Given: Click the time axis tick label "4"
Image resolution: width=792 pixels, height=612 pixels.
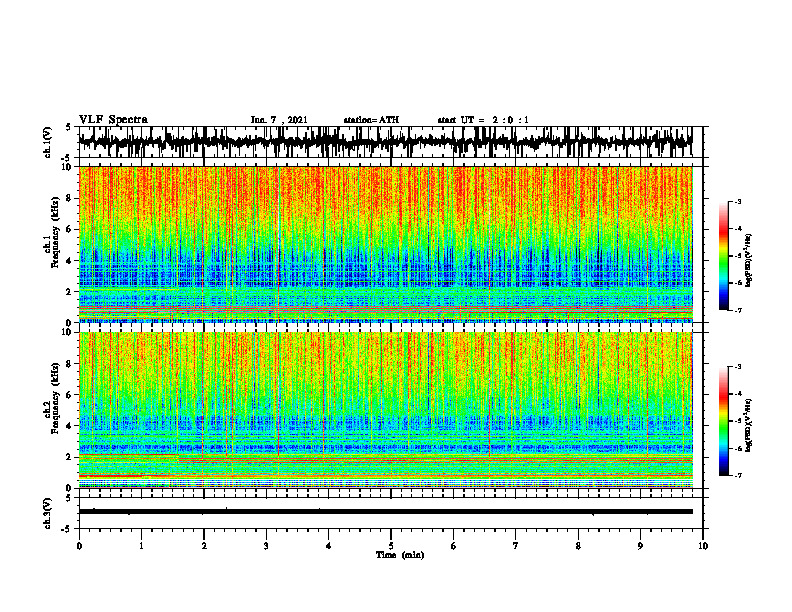Looking at the screenshot, I should coord(329,546).
